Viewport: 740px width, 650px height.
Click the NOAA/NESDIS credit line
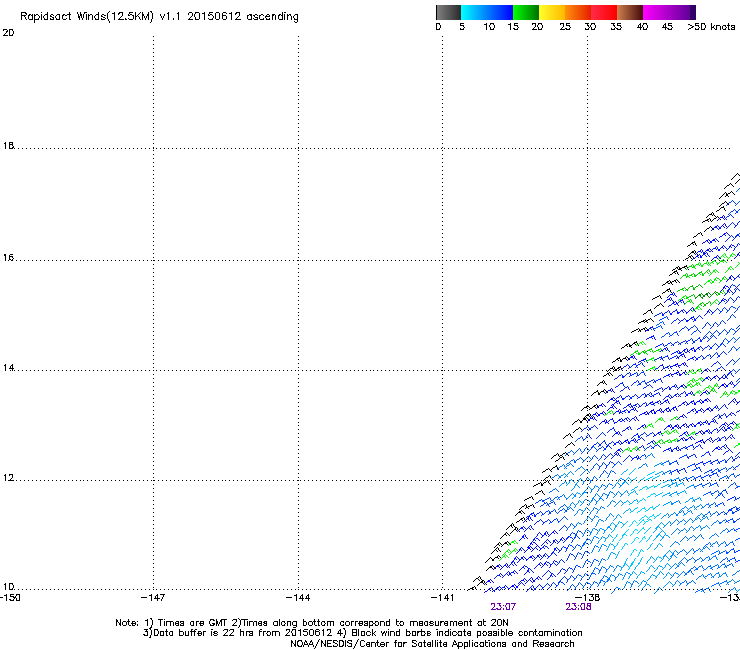(x=432, y=644)
